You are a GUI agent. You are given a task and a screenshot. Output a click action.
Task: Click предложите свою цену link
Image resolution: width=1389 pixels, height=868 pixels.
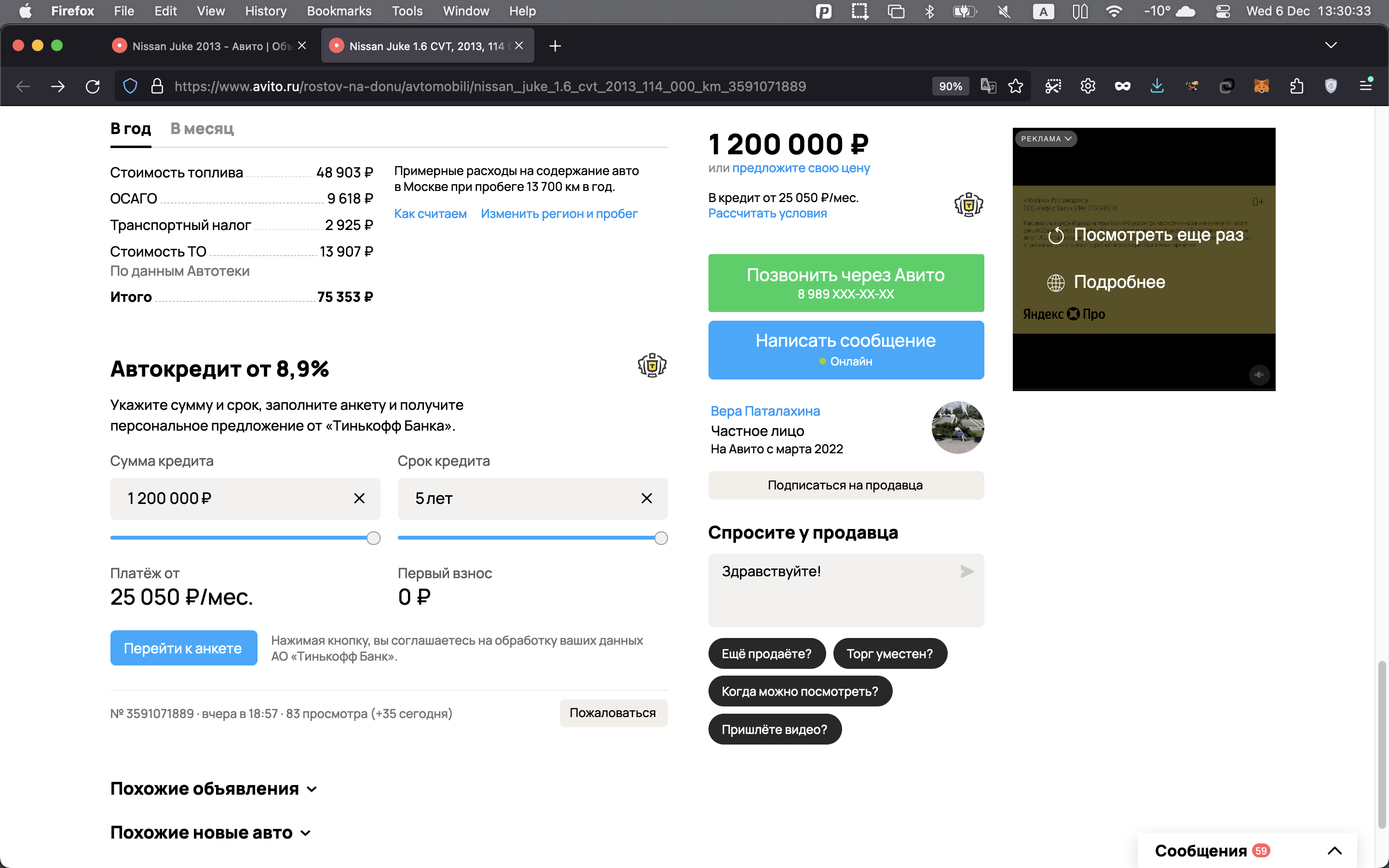(801, 168)
